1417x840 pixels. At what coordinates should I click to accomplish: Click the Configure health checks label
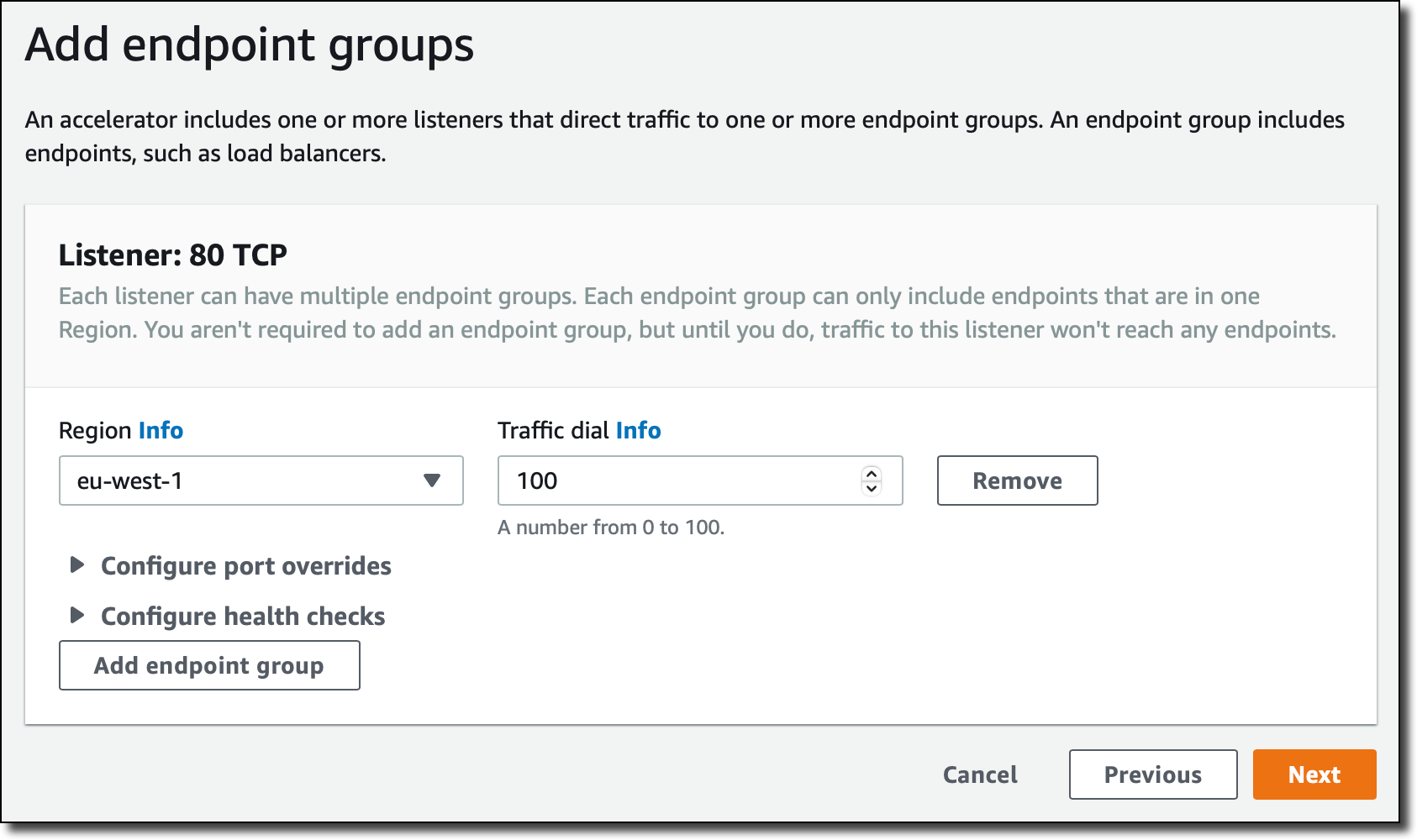coord(243,617)
